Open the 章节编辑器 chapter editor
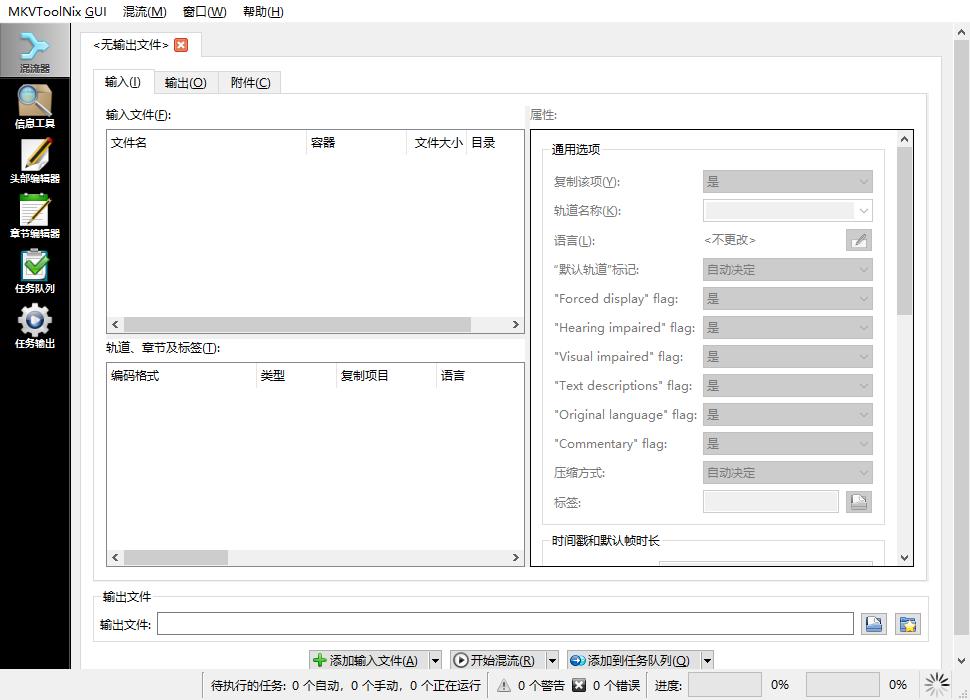The image size is (970, 700). [35, 216]
